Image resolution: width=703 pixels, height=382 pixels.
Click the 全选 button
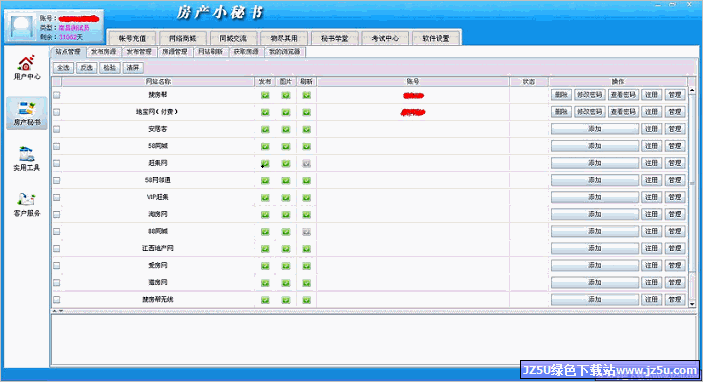coord(64,68)
